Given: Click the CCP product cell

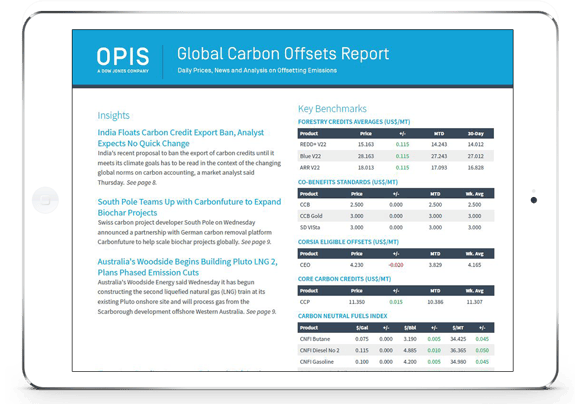Looking at the screenshot, I should point(305,302).
